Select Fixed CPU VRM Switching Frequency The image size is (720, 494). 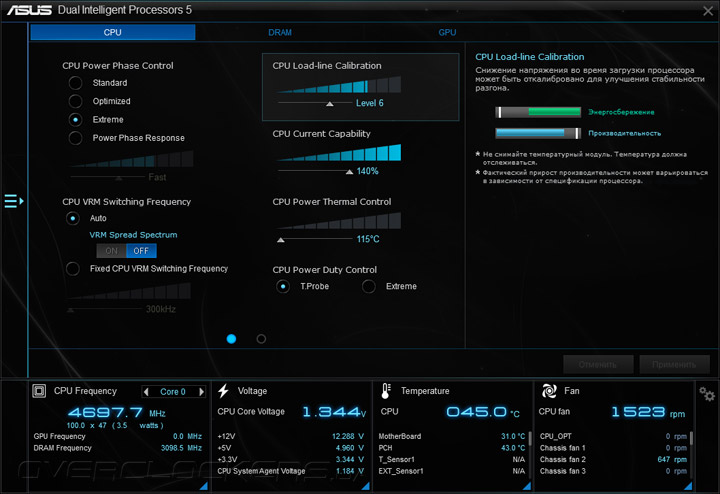click(x=73, y=269)
